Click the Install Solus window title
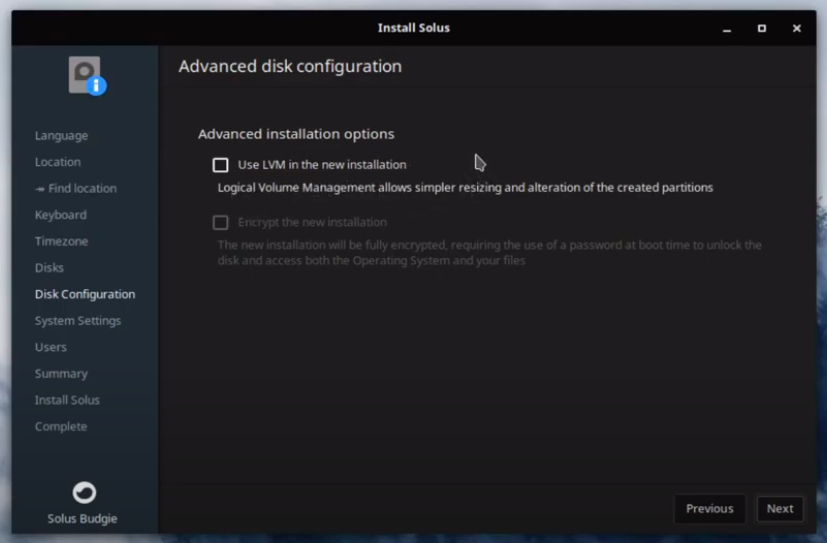Screen dimensions: 827x543 (x=414, y=28)
